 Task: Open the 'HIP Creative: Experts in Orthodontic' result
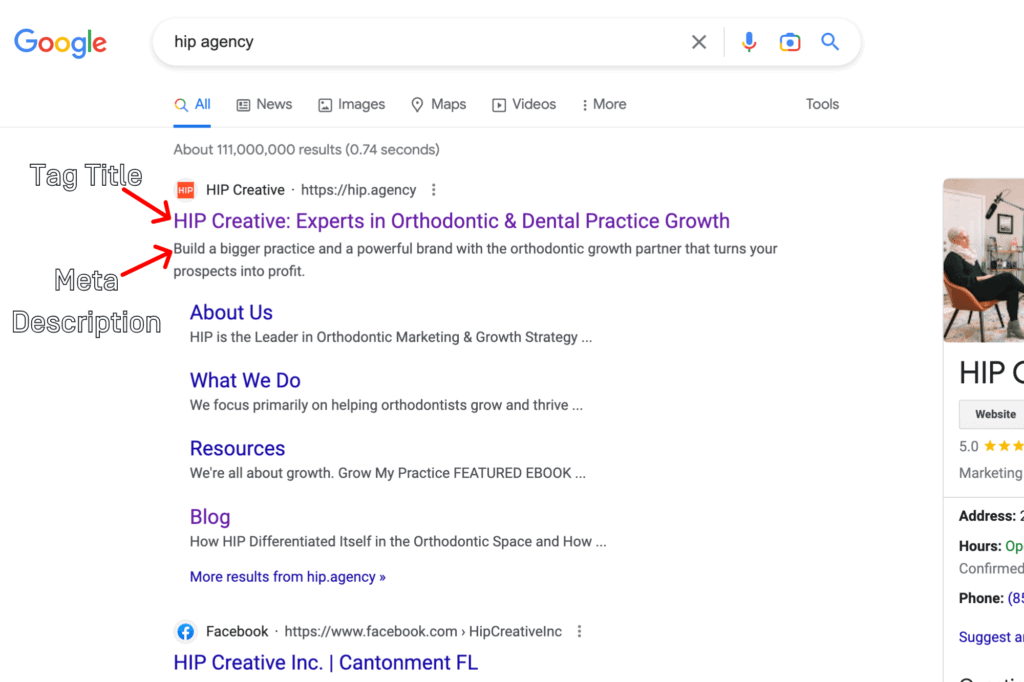tap(451, 221)
